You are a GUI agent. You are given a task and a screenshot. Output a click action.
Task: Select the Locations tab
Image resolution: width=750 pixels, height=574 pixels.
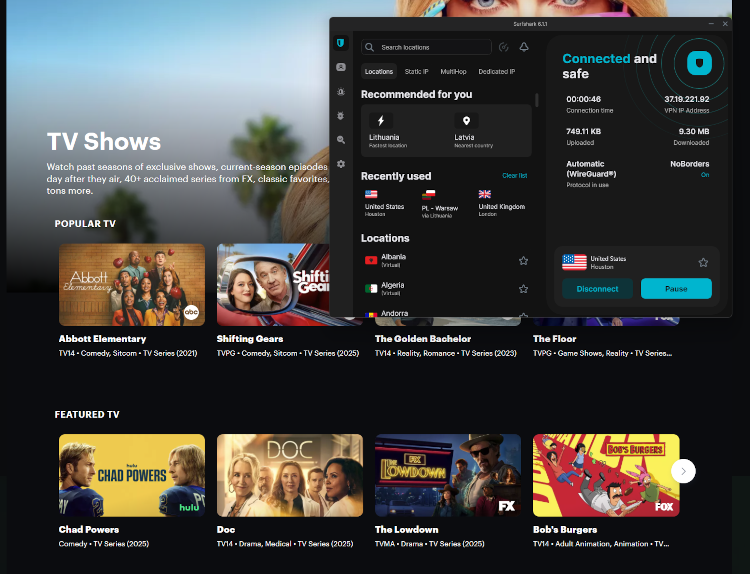tap(379, 71)
